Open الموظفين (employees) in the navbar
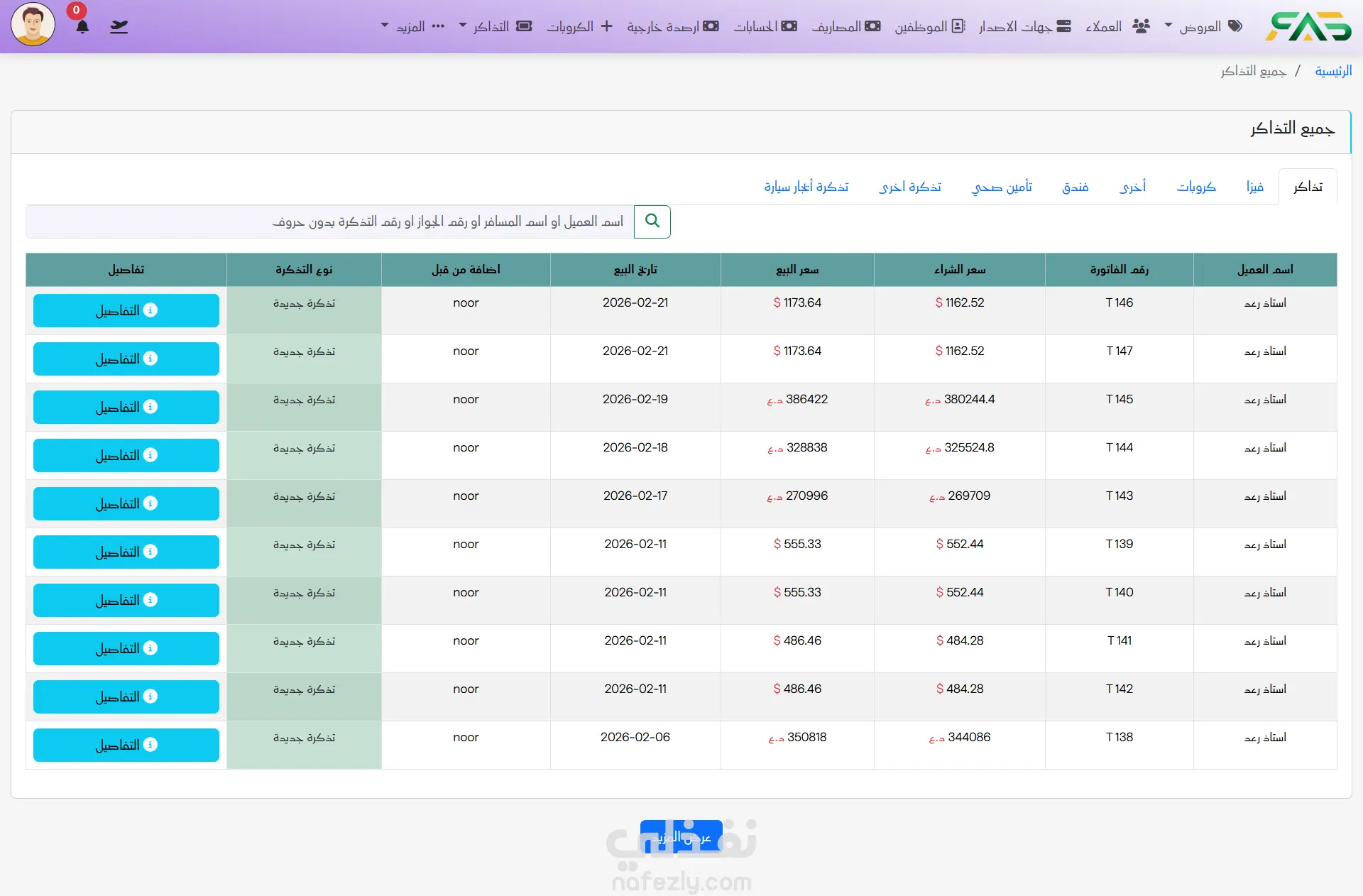Image resolution: width=1363 pixels, height=896 pixels. pos(930,26)
